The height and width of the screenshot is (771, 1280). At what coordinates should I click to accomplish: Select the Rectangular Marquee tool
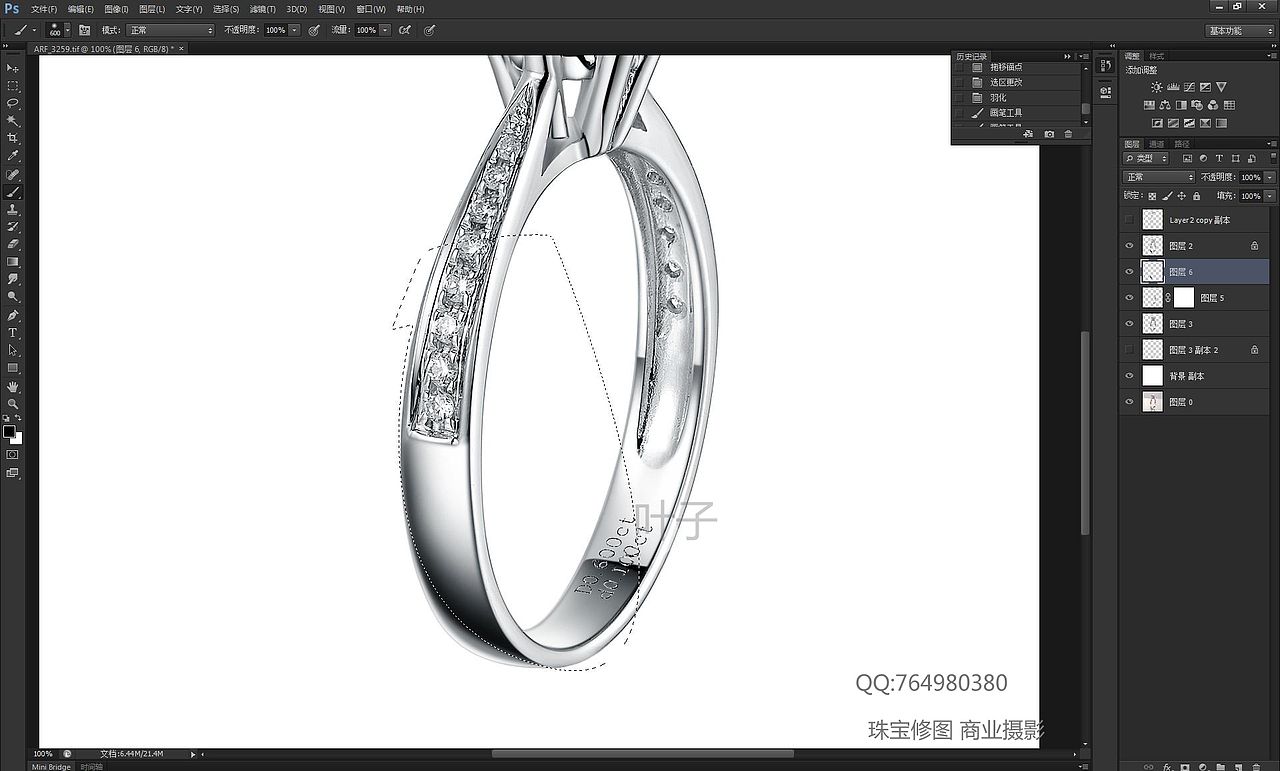coord(13,86)
